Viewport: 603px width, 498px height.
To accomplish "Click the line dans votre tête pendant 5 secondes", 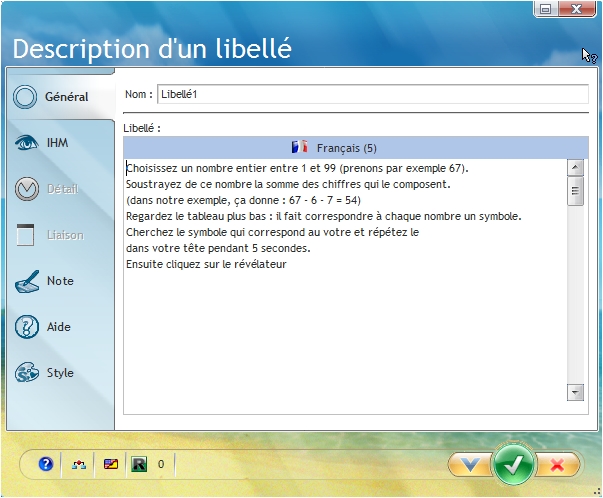I will point(218,248).
